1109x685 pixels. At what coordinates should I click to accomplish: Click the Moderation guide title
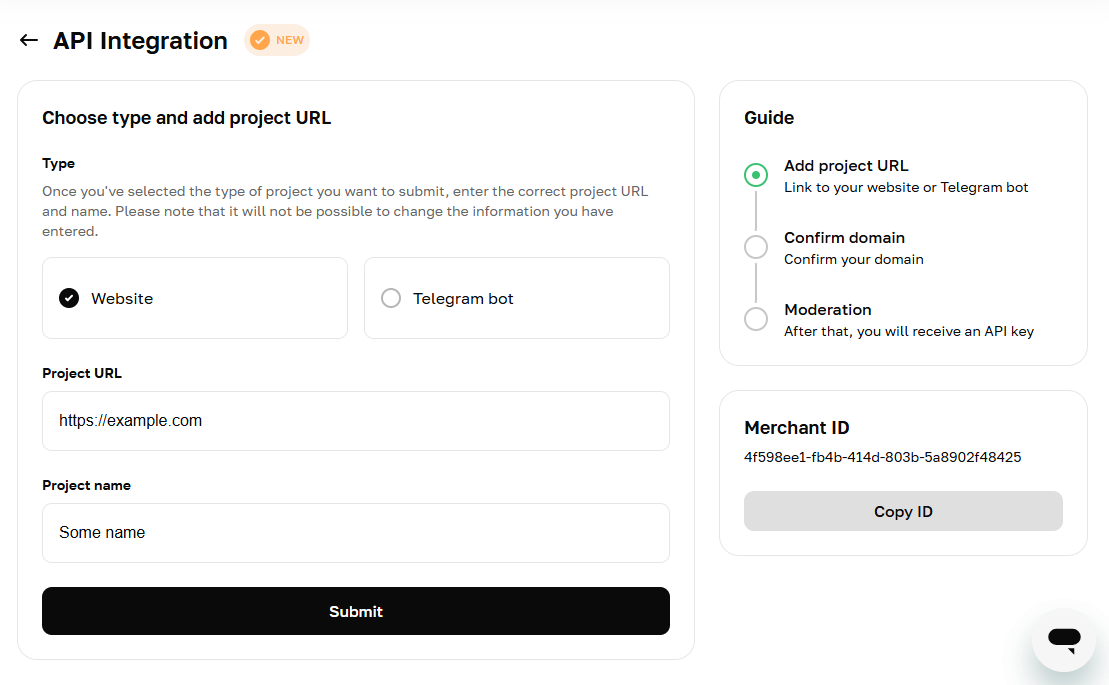(828, 310)
